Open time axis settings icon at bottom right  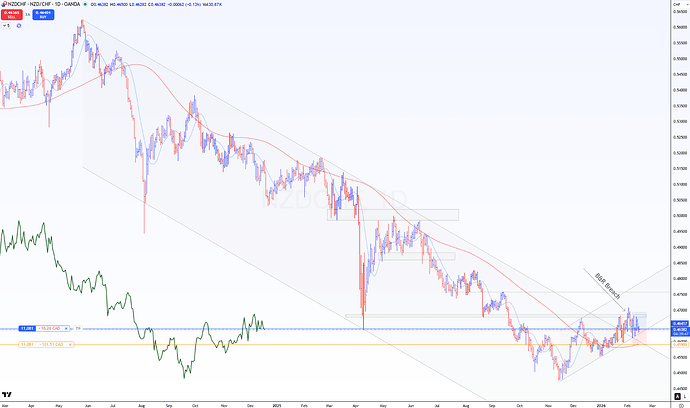pyautogui.click(x=681, y=405)
